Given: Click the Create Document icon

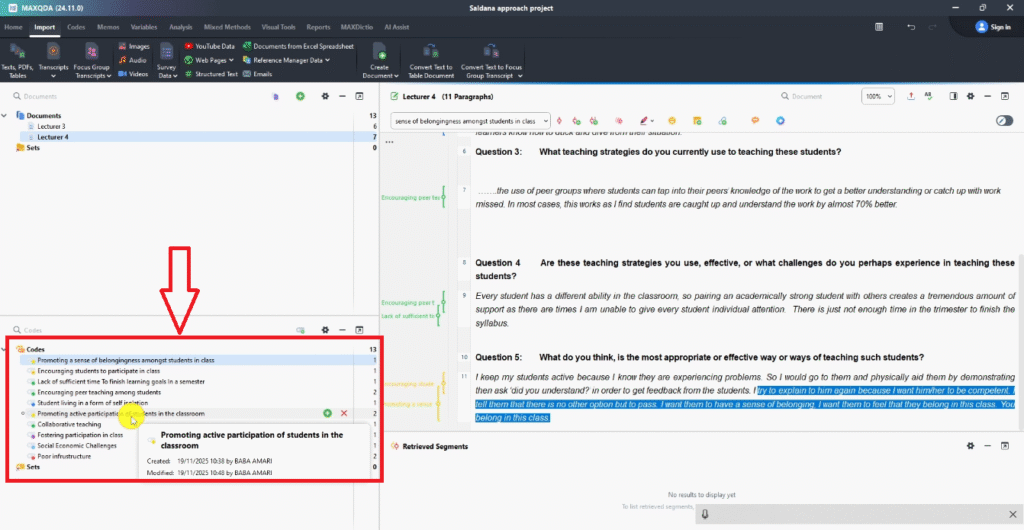Looking at the screenshot, I should 380,52.
